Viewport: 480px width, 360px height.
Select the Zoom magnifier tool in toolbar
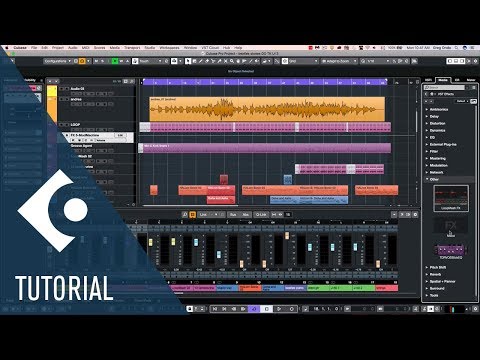pos(232,61)
